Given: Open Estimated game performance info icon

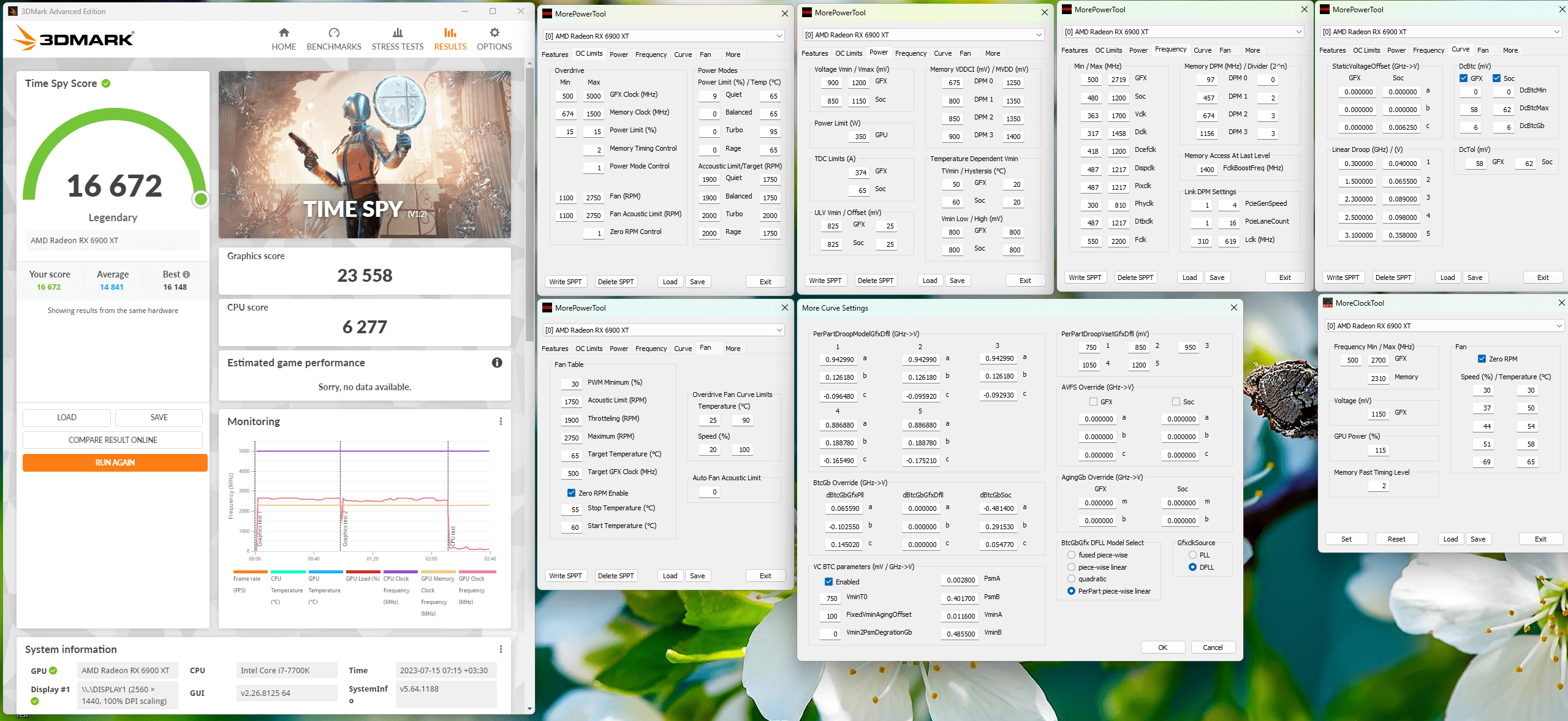Looking at the screenshot, I should [x=497, y=363].
